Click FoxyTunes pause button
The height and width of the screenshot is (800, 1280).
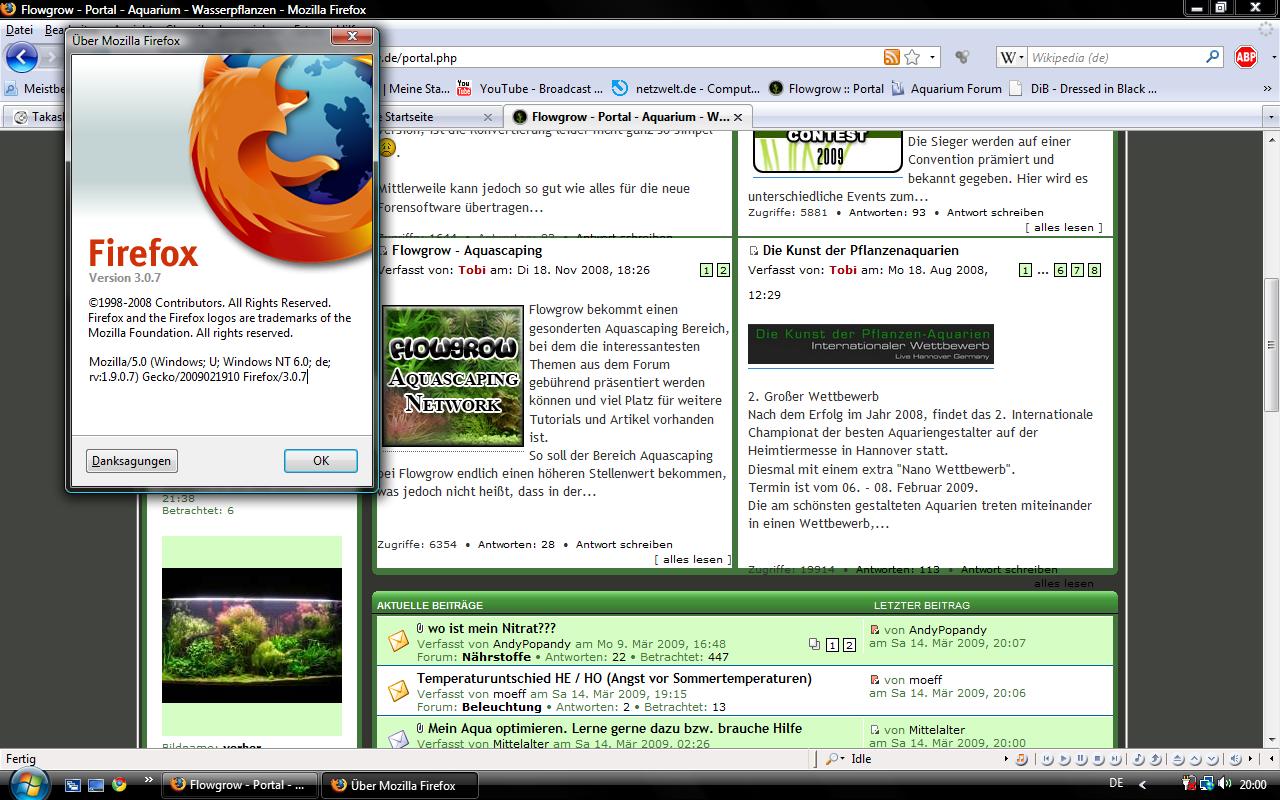(x=1083, y=759)
